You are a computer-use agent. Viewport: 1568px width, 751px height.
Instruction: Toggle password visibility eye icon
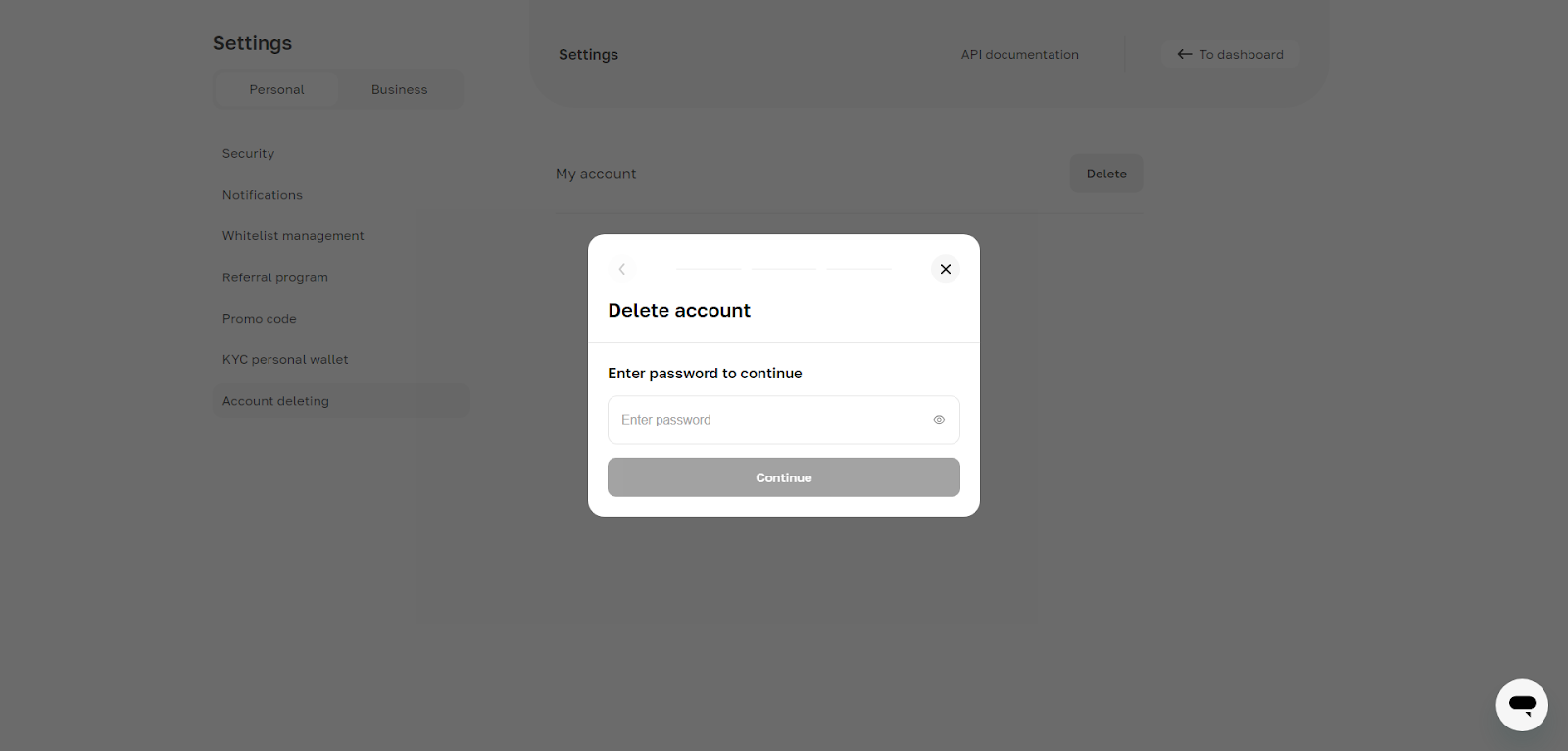[x=939, y=420]
